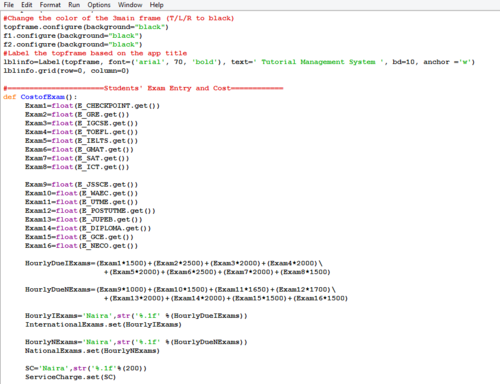Click the continuation line starting with Exam13*2000
This screenshot has width=500, height=384.
click(226, 298)
